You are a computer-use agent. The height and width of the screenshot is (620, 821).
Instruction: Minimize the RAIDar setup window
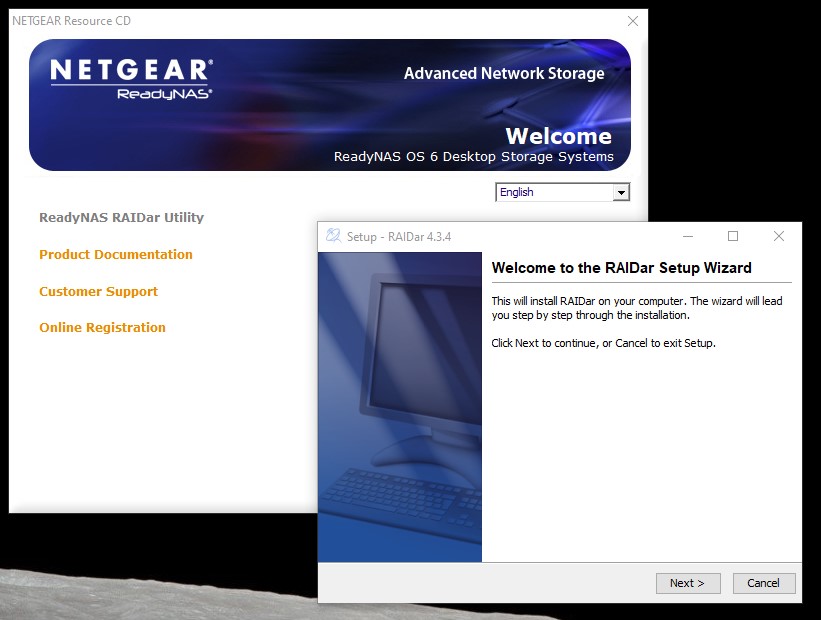coord(687,236)
